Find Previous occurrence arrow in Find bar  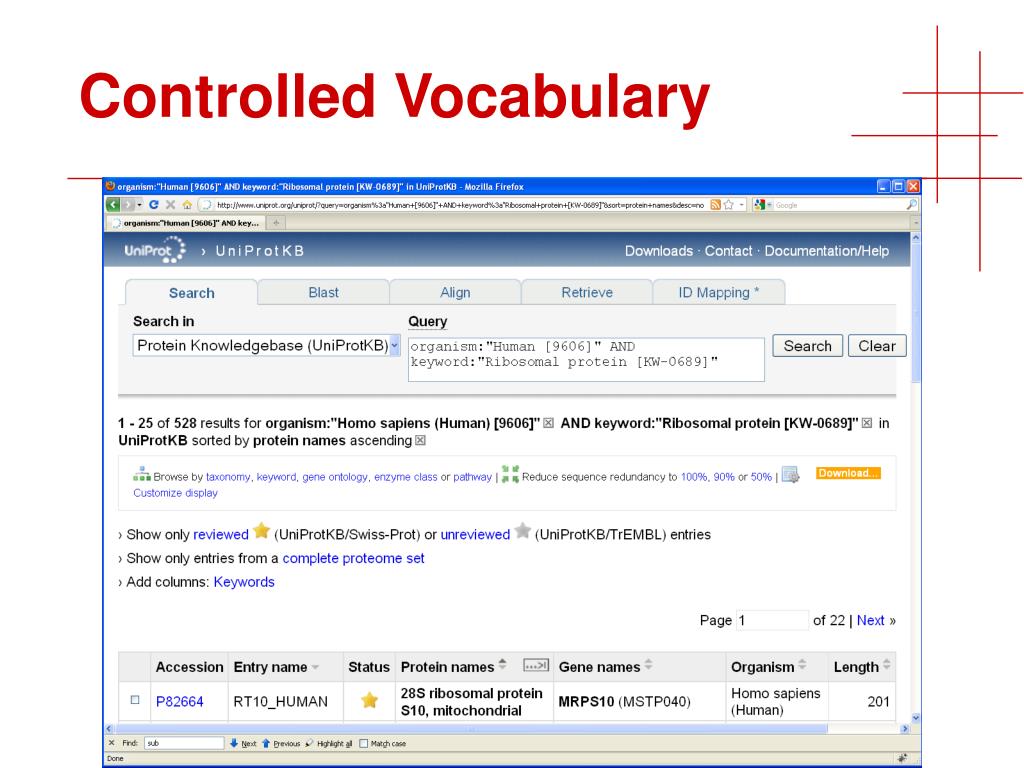(266, 743)
